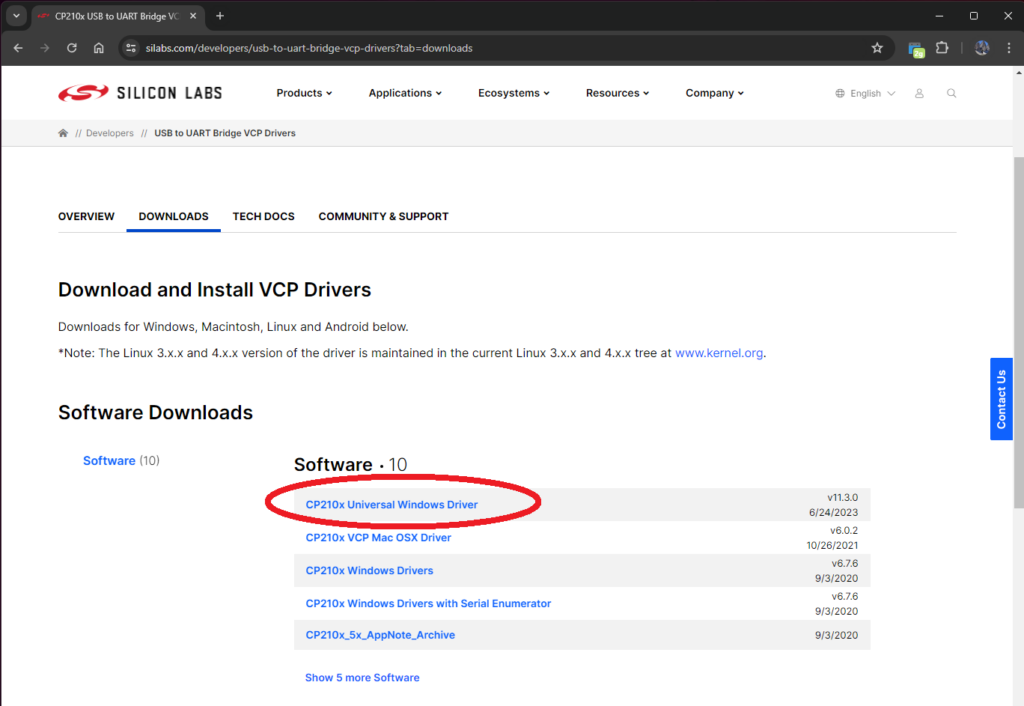Screen dimensions: 1024x706
Task: Expand the Products menu
Action: (304, 93)
